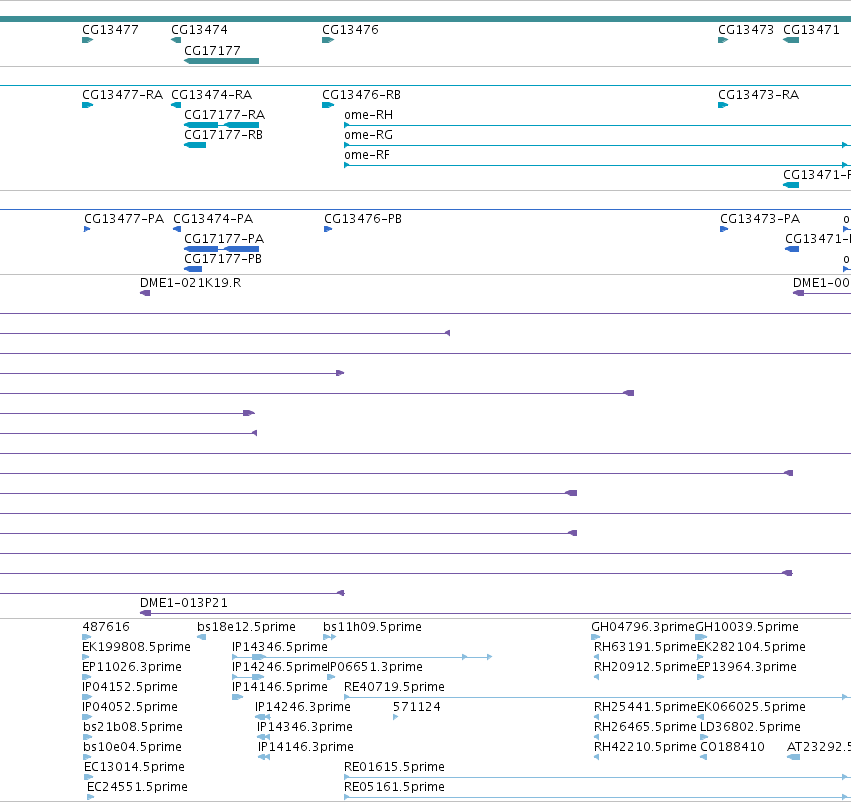Select the RH25441.5prime EST
Viewport: 851px width, 802px height.
tap(645, 707)
